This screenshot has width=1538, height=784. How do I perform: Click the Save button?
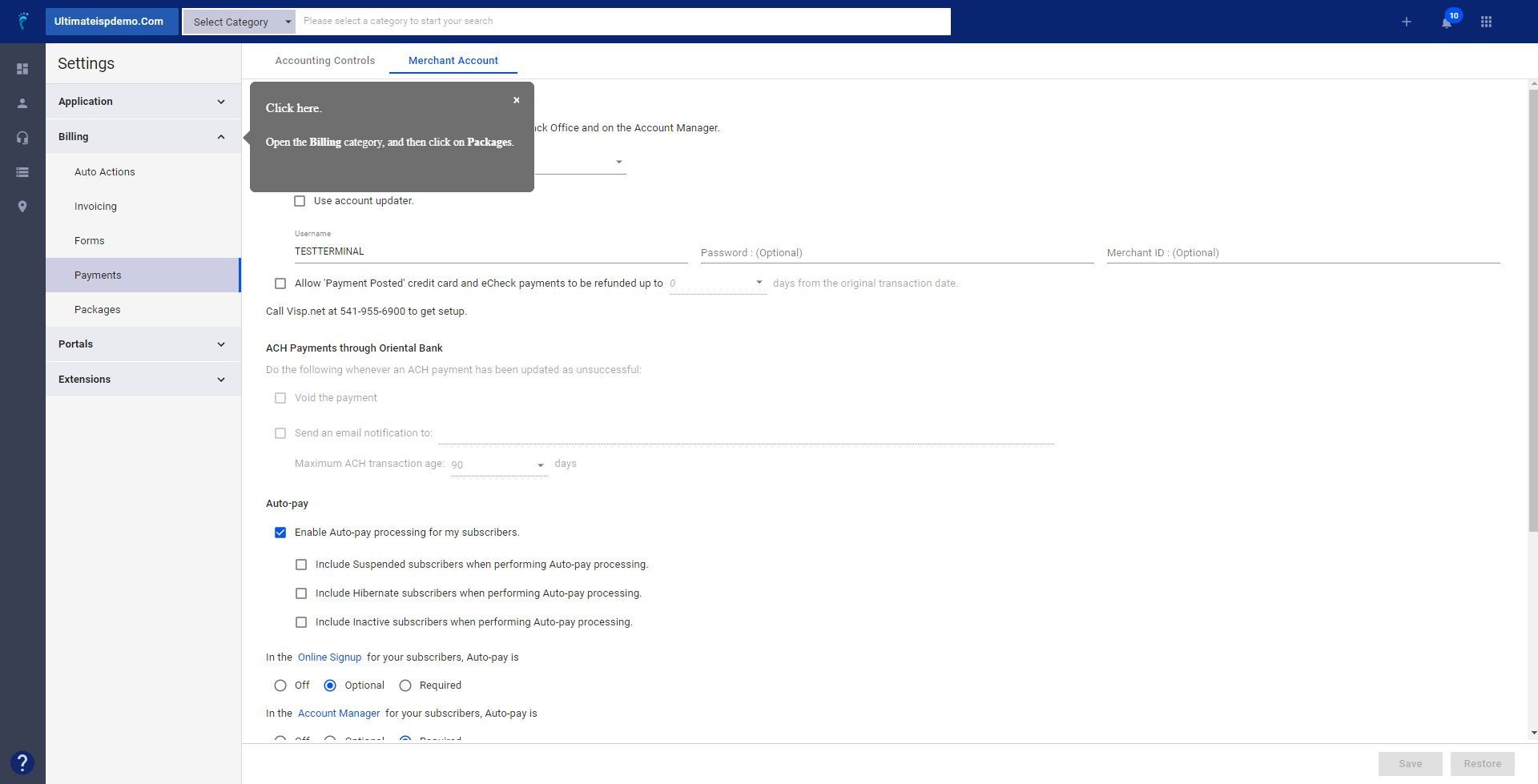coord(1410,764)
